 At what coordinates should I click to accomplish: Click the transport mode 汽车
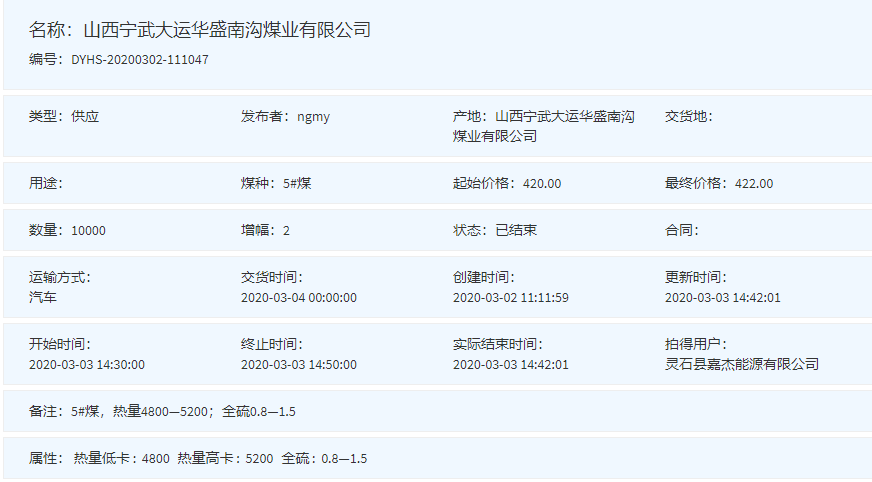pos(43,297)
